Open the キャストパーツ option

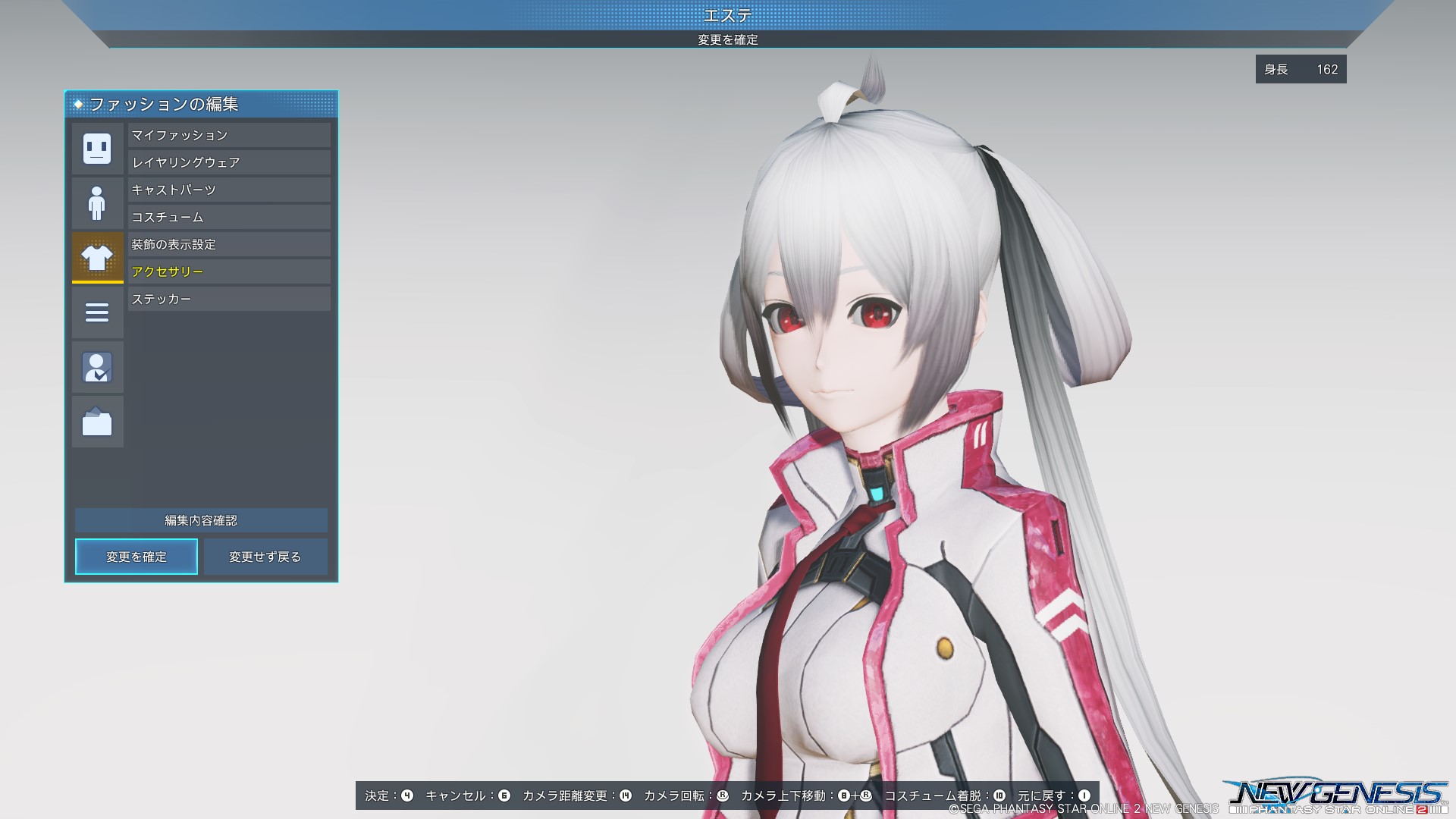[x=228, y=190]
